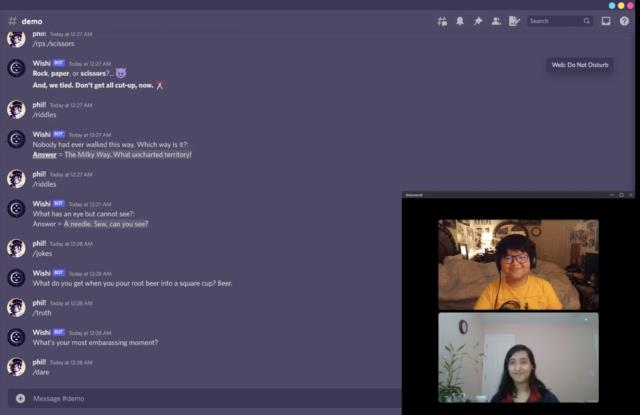Click phil's avatar beside the /dare message
The width and height of the screenshot is (640, 415).
(x=16, y=367)
